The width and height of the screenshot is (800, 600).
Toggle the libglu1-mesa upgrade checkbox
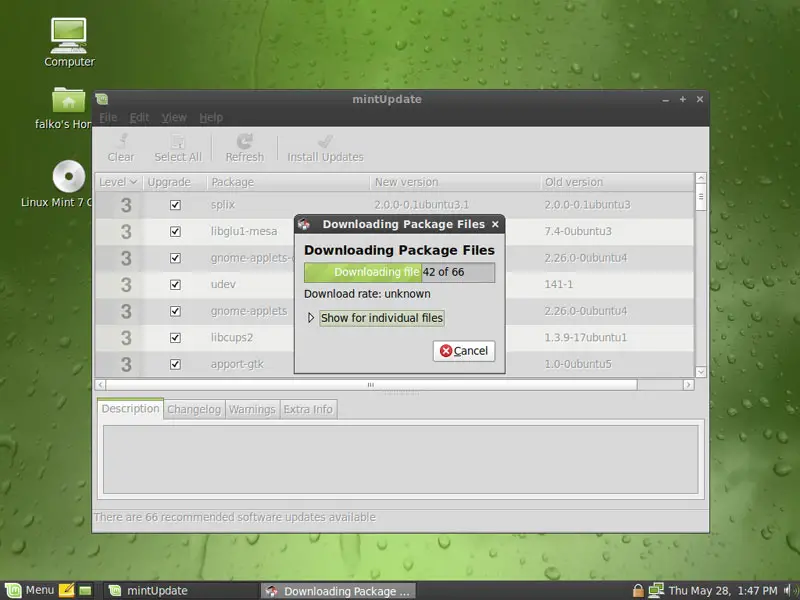pyautogui.click(x=175, y=231)
